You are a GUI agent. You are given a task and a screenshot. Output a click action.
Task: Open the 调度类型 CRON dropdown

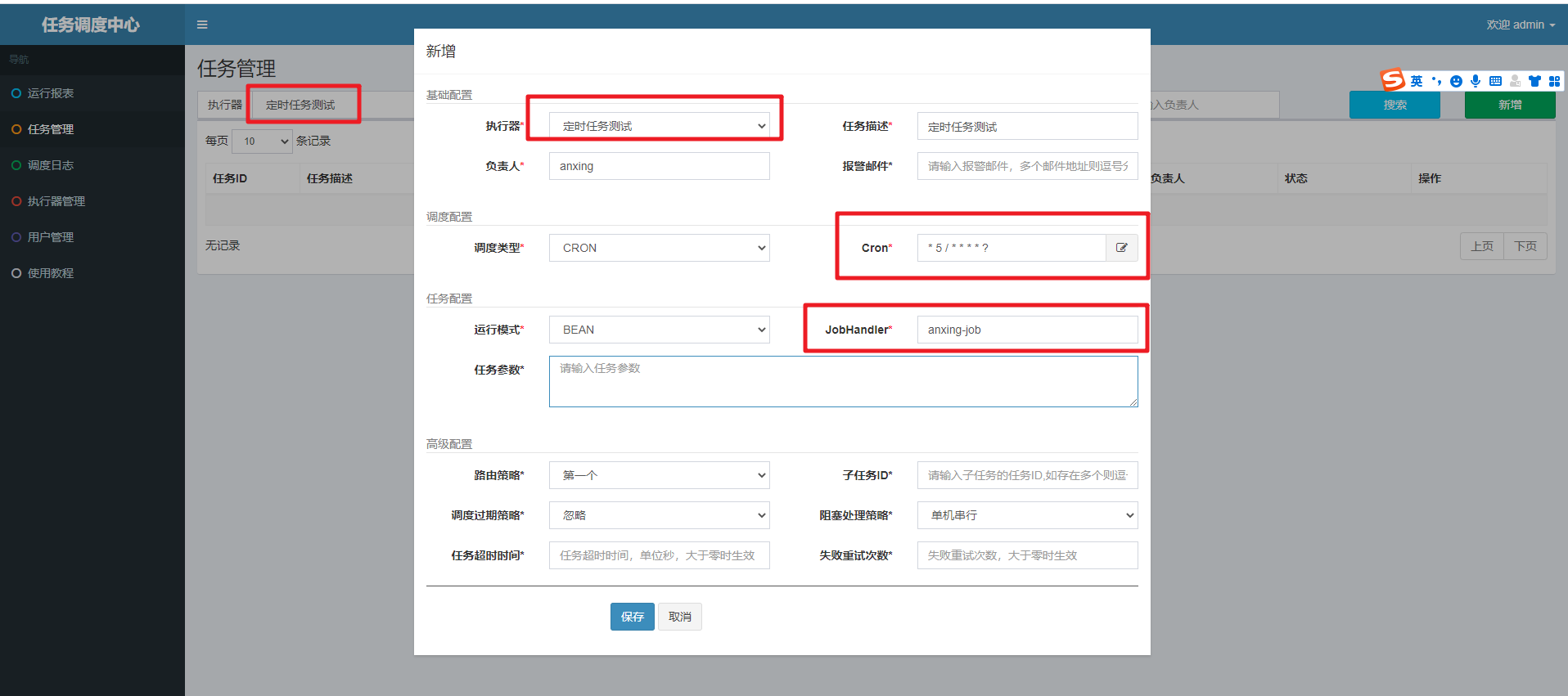tap(660, 248)
